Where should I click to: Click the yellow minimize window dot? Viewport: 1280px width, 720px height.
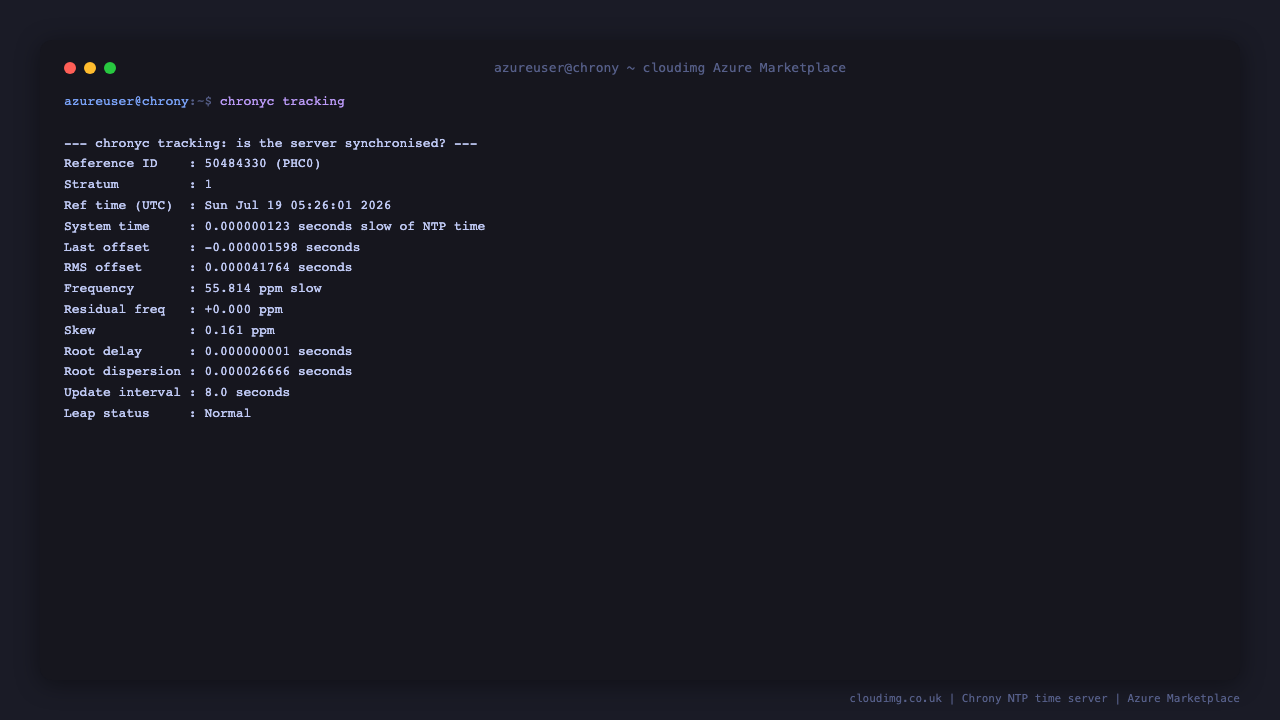point(90,68)
